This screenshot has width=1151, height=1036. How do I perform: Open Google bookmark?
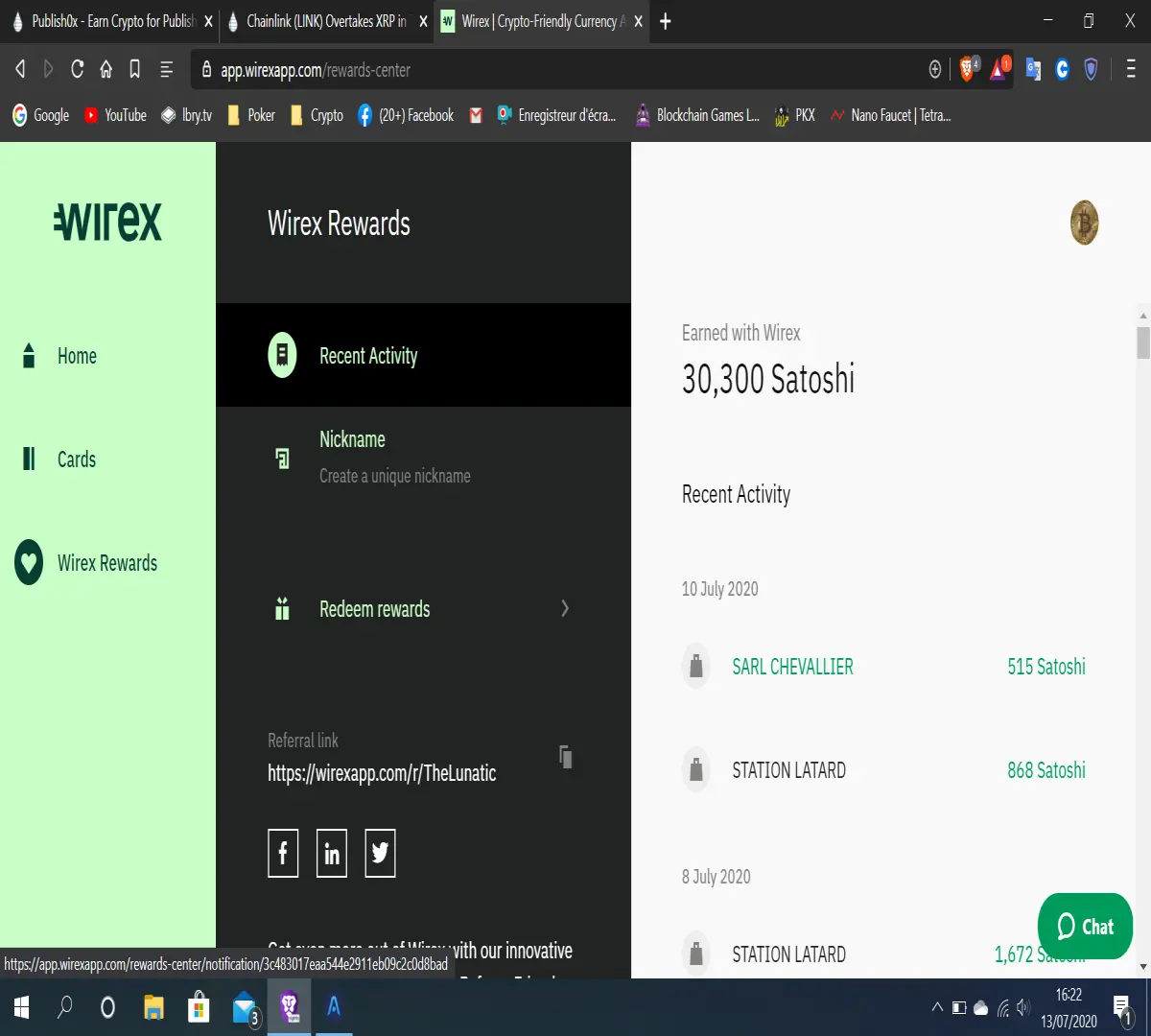(x=40, y=115)
